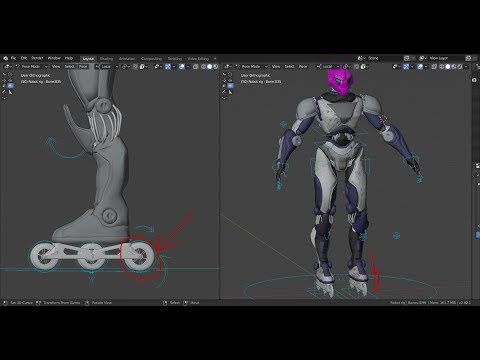Open the File menu
Image resolution: width=480 pixels, height=360 pixels.
[x=13, y=58]
